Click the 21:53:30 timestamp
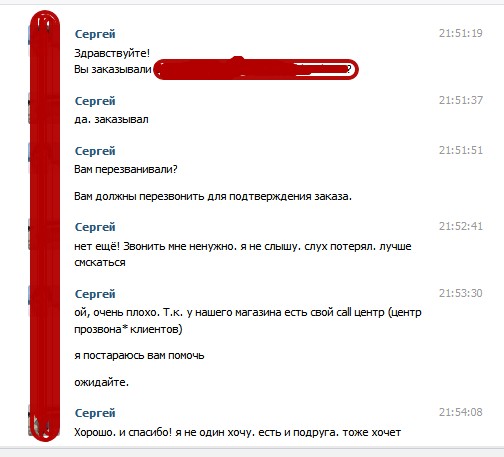The height and width of the screenshot is (457, 504). 461,293
